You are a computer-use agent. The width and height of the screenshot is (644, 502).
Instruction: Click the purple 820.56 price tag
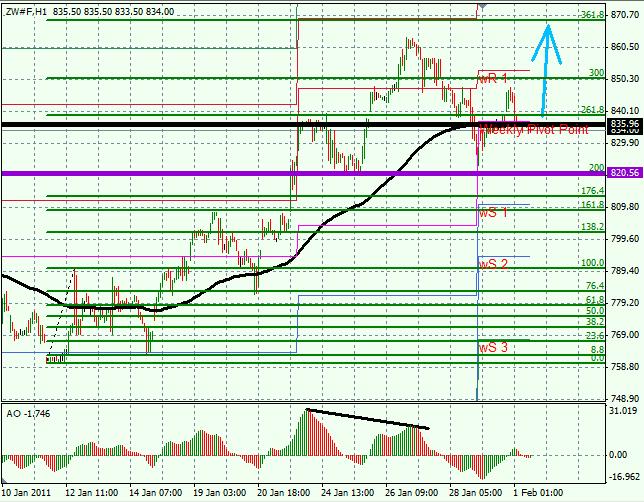(625, 173)
